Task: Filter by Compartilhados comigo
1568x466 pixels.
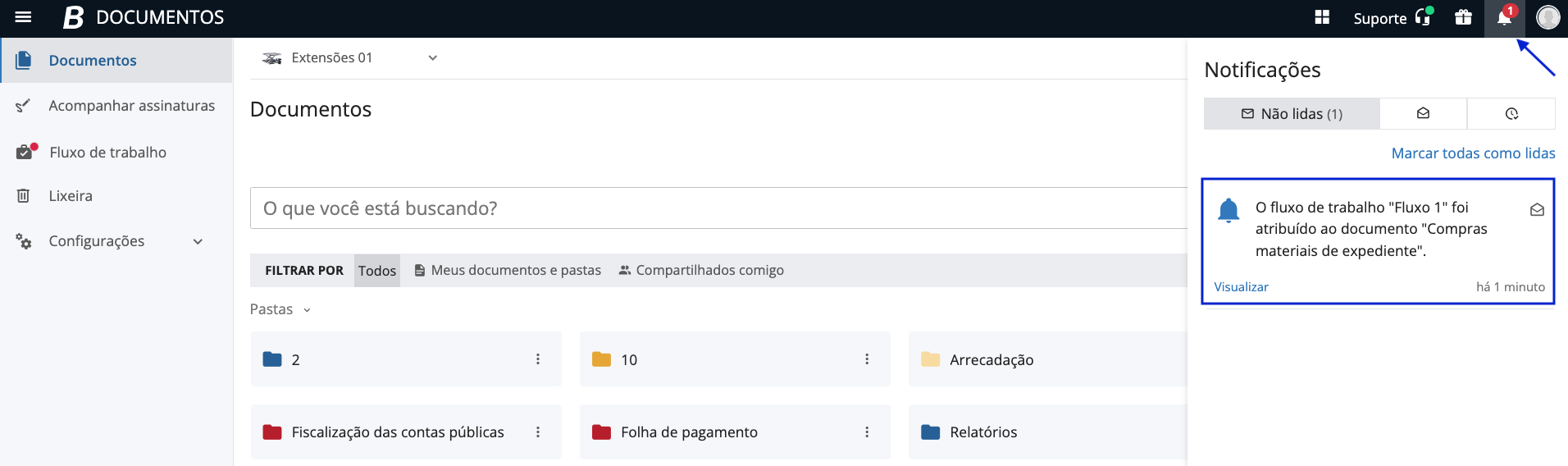Action: 701,271
